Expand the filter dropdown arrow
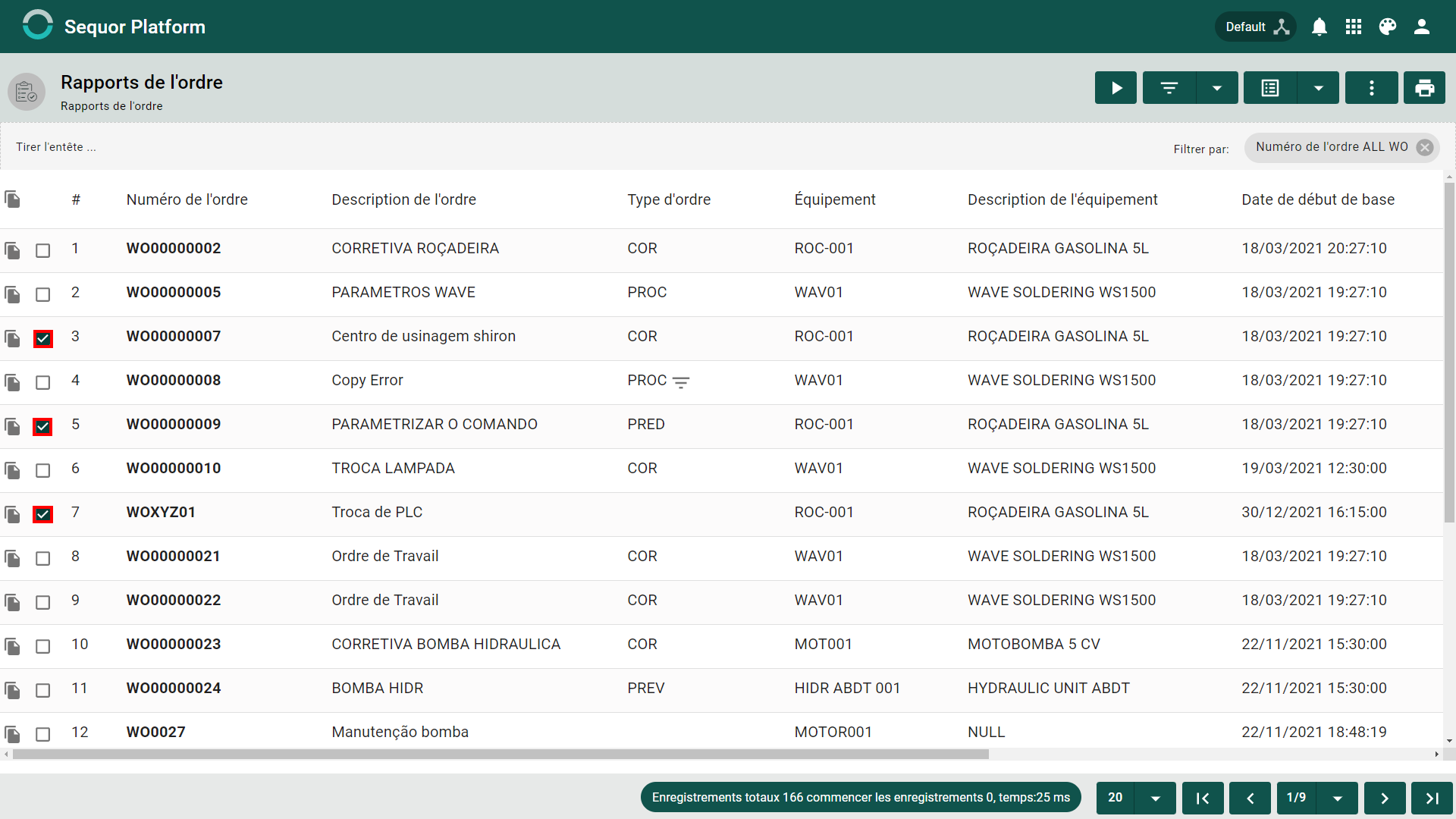Viewport: 1456px width, 819px height. pyautogui.click(x=1217, y=88)
